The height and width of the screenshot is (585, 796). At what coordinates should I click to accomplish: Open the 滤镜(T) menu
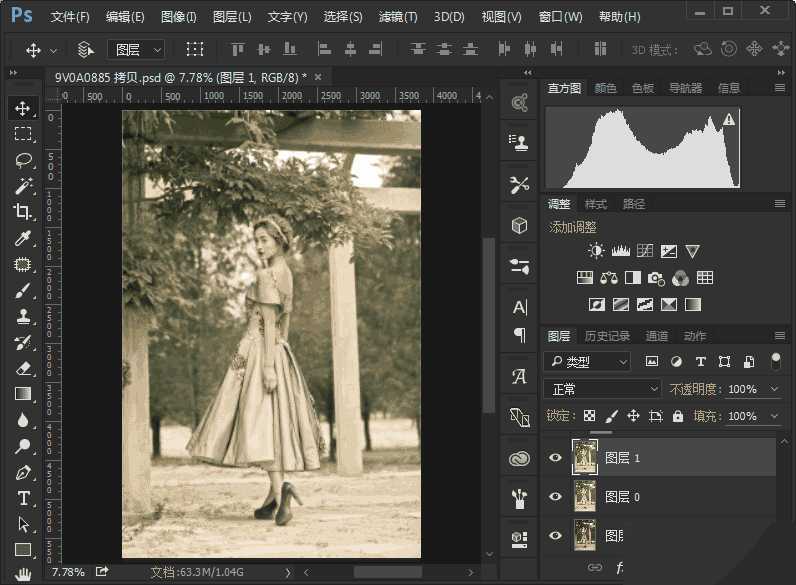pos(397,17)
